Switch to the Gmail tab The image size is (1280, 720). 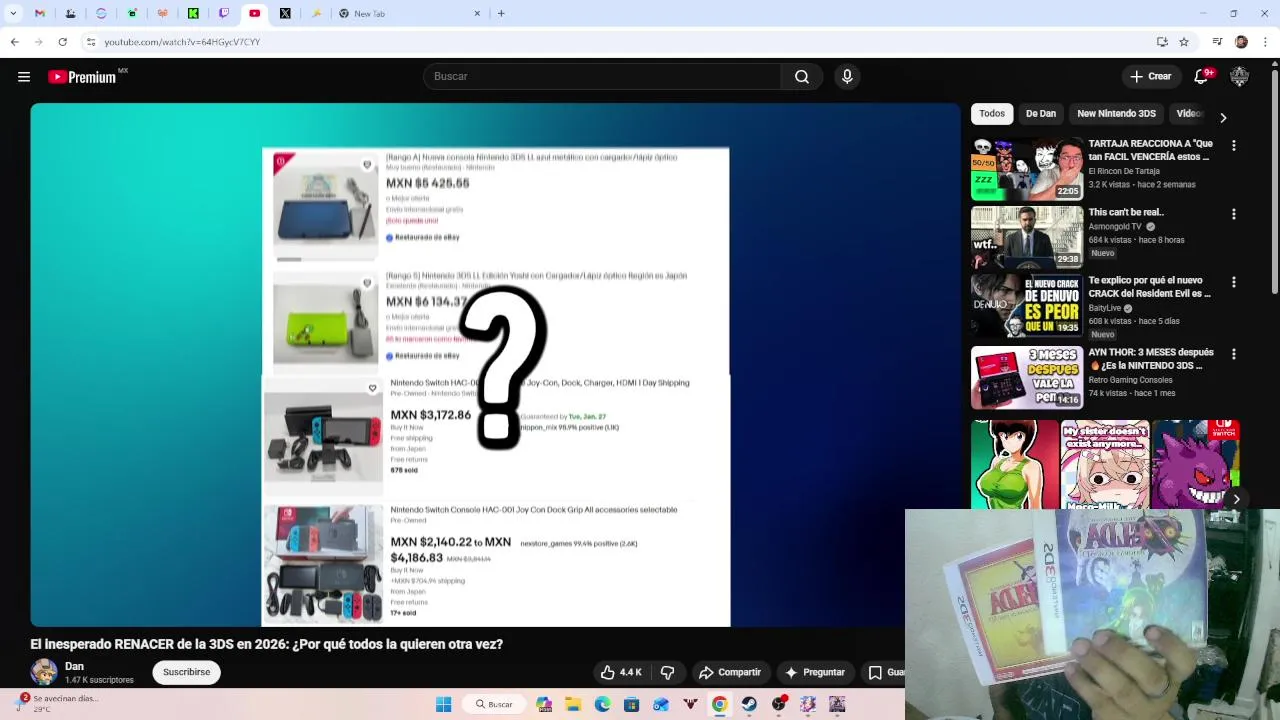(x=40, y=14)
